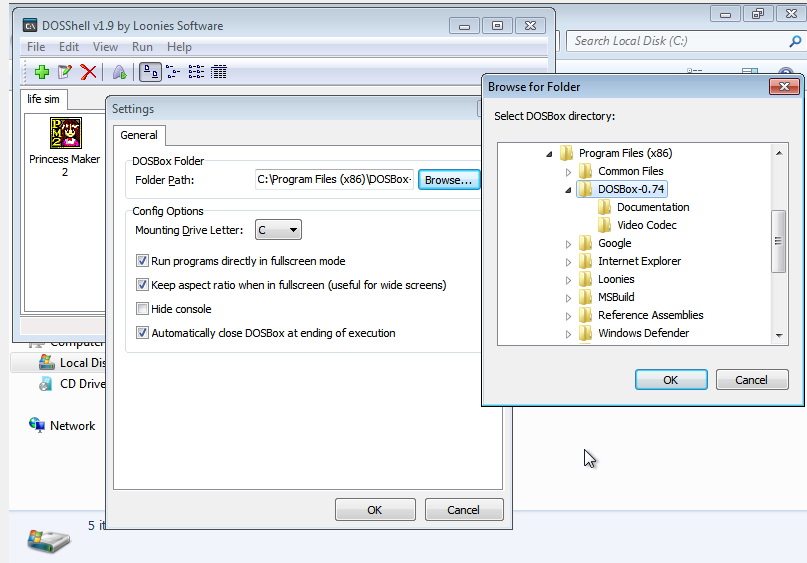The height and width of the screenshot is (563, 807).
Task: Expand the Common Files folder node
Action: coord(568,172)
